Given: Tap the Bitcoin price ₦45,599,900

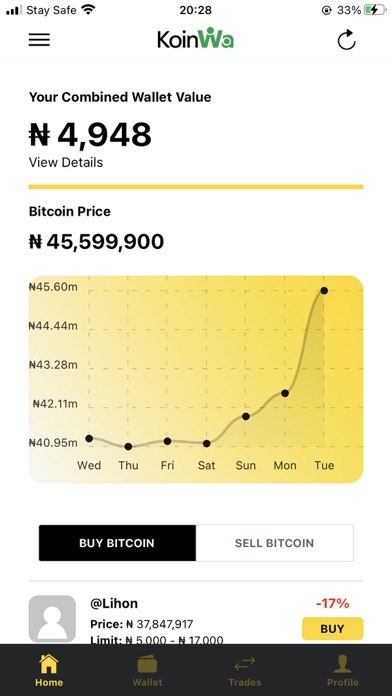Looking at the screenshot, I should tap(96, 241).
